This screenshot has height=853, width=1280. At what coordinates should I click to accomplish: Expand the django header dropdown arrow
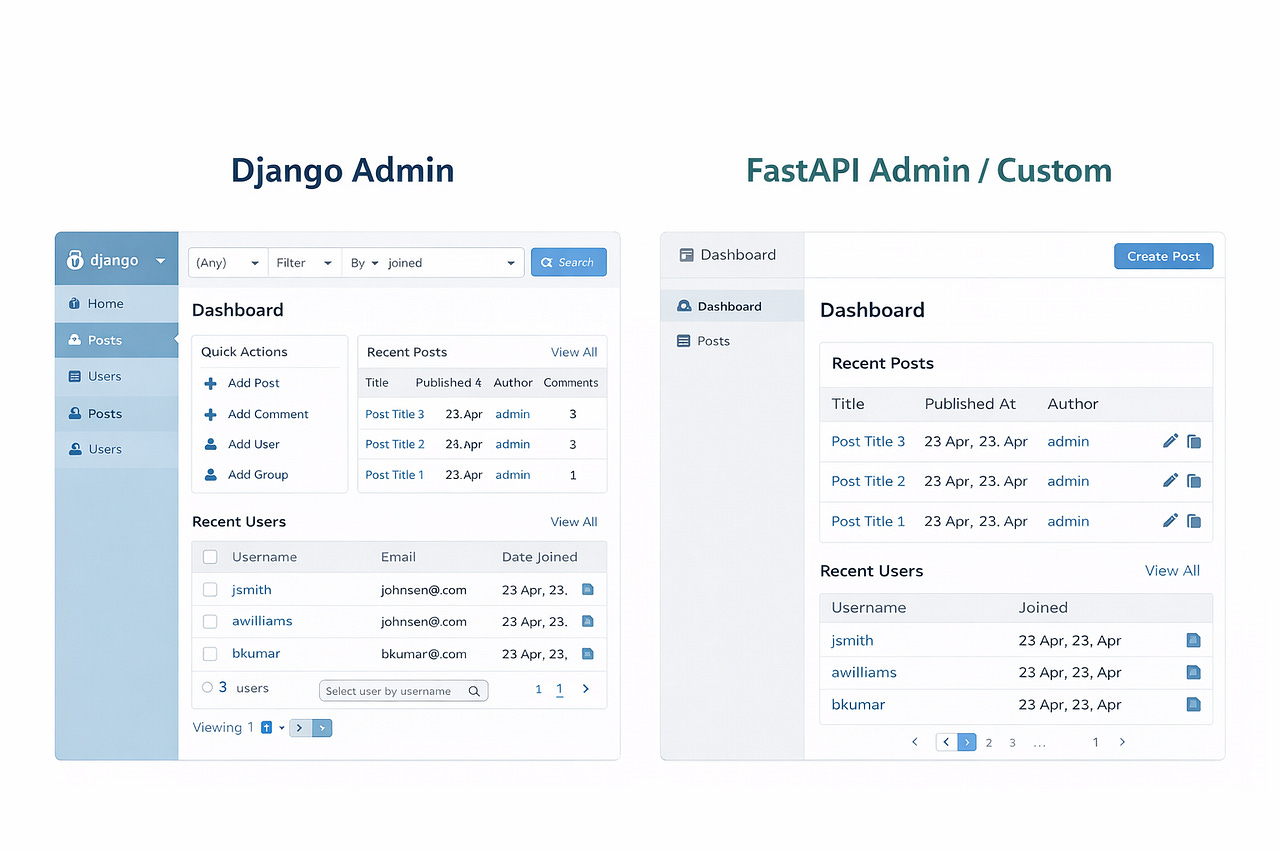(x=160, y=261)
